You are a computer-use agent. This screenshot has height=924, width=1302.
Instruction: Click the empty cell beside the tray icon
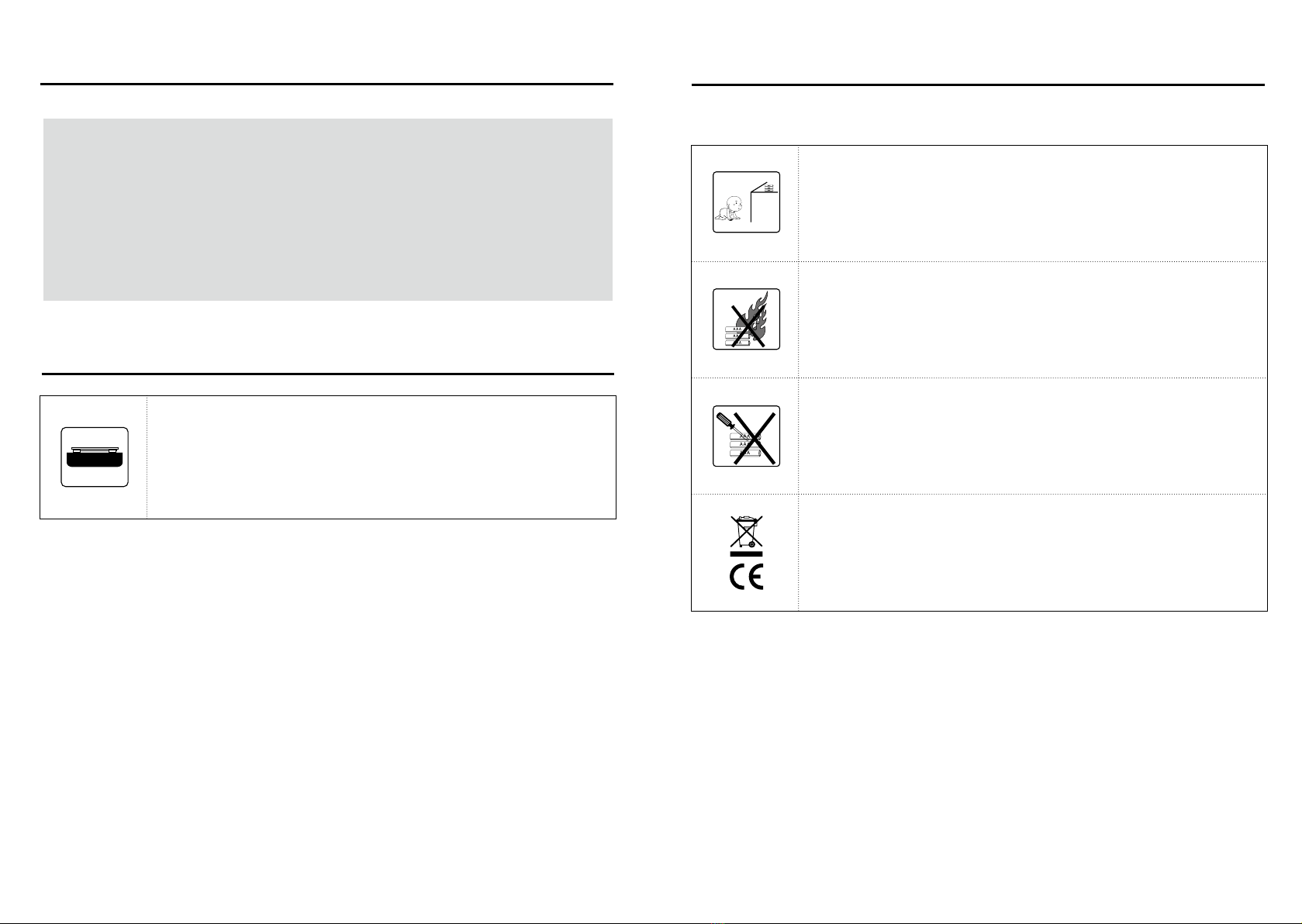coord(381,457)
